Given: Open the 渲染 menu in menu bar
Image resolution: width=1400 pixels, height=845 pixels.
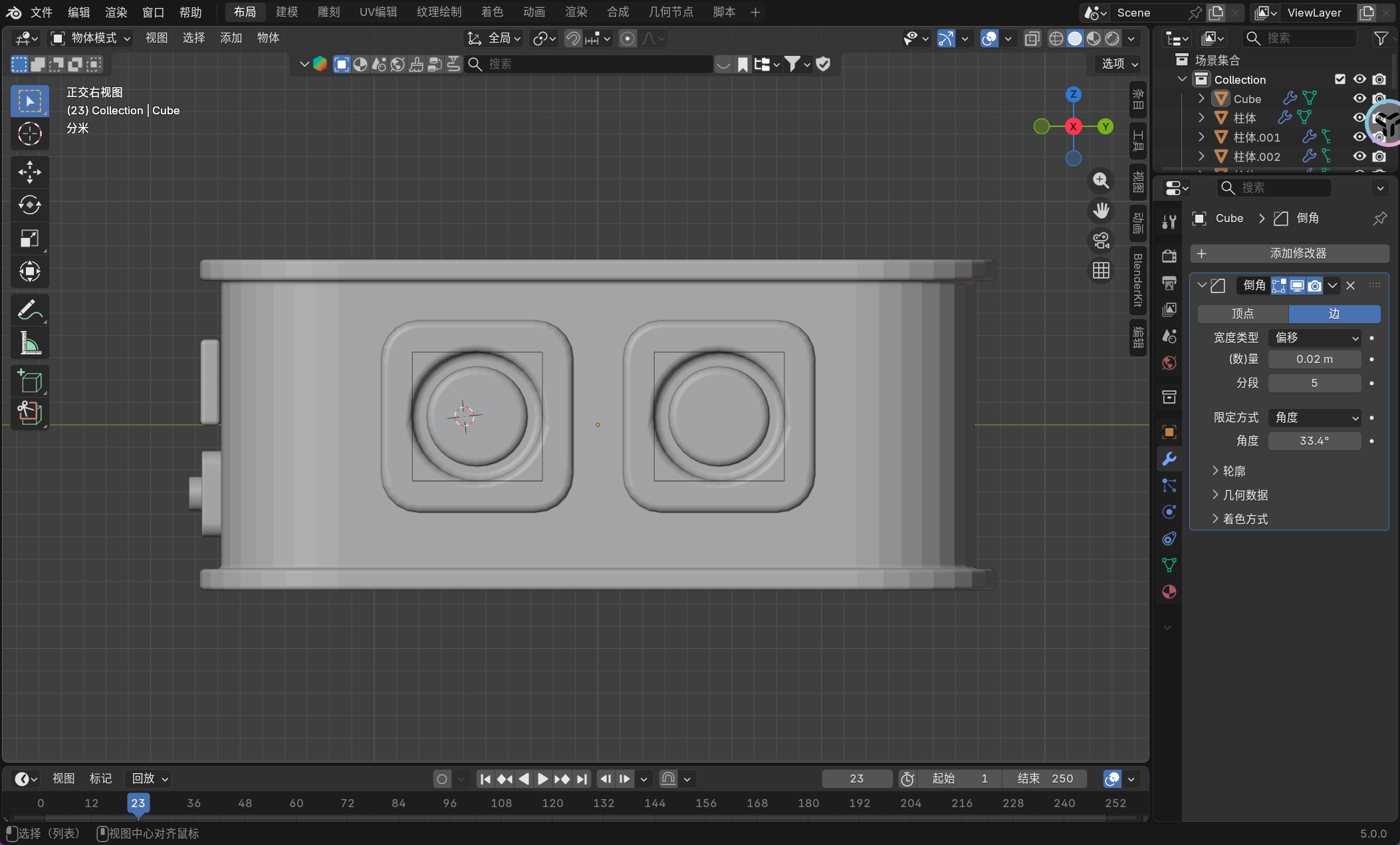Looking at the screenshot, I should pos(116,12).
